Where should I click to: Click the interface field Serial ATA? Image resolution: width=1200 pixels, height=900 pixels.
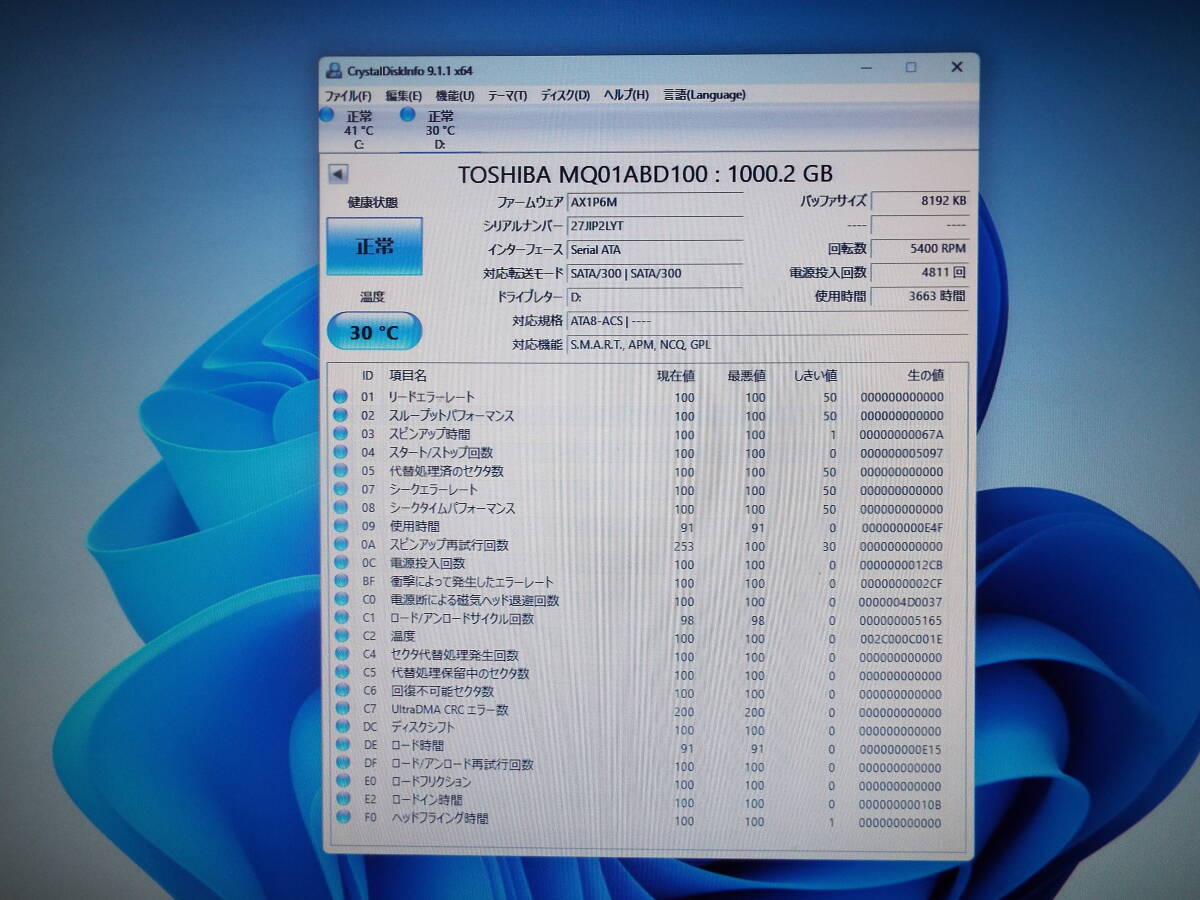pyautogui.click(x=655, y=250)
